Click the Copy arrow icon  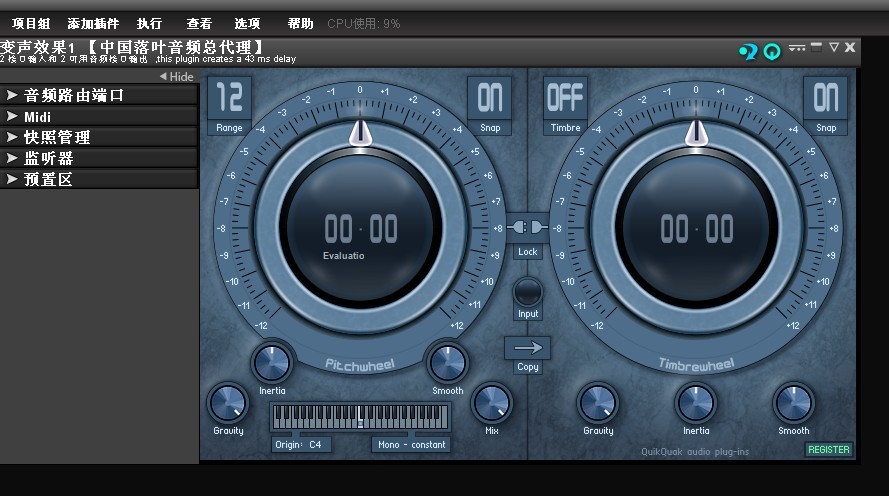tap(528, 348)
